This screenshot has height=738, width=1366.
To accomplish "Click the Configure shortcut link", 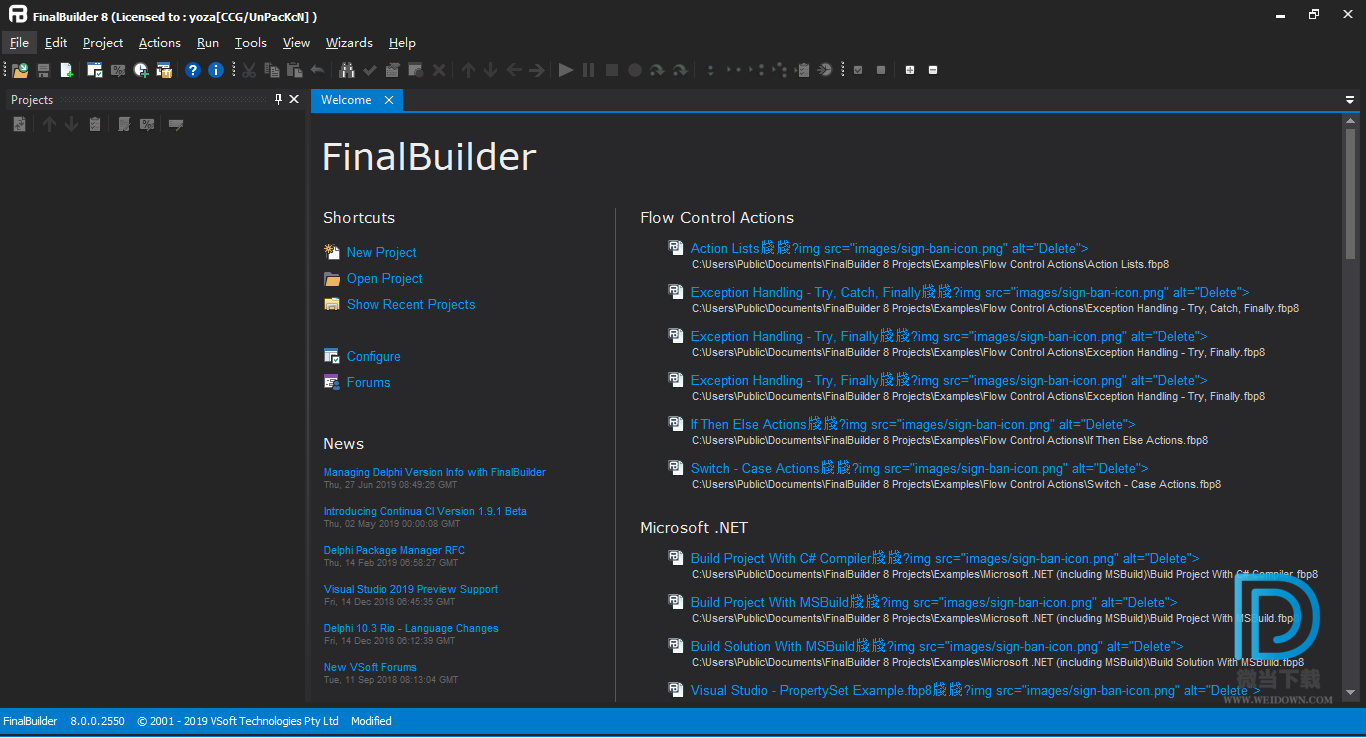I will [373, 357].
